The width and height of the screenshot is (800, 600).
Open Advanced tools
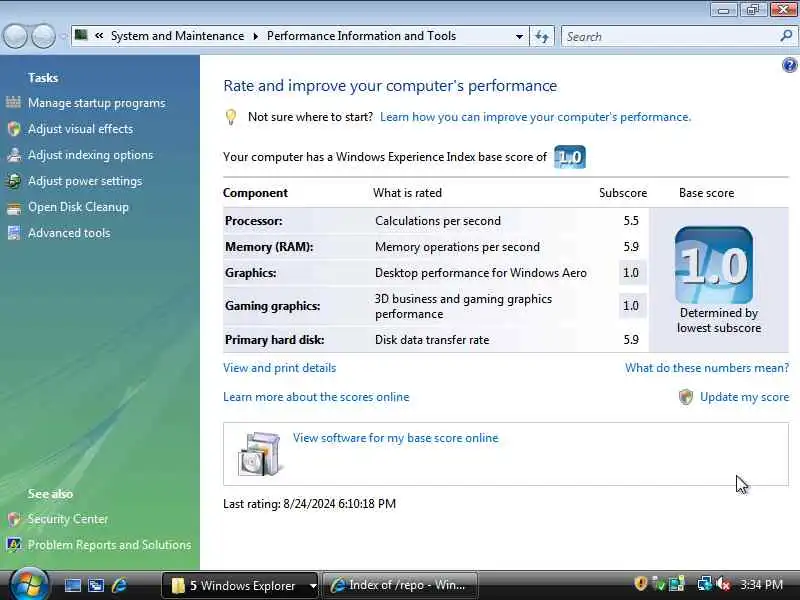69,233
